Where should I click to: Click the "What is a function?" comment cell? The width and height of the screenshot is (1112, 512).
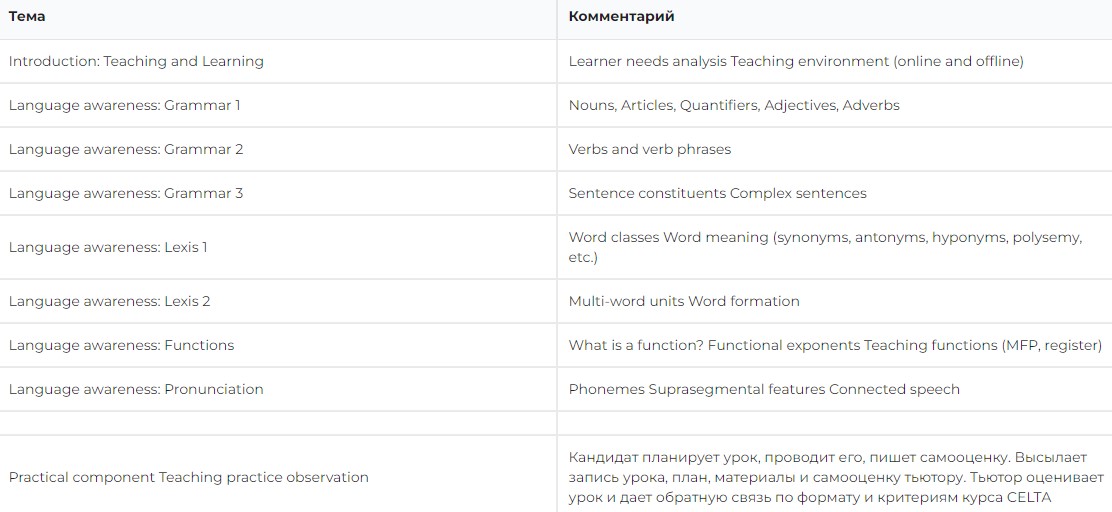[x=834, y=345]
